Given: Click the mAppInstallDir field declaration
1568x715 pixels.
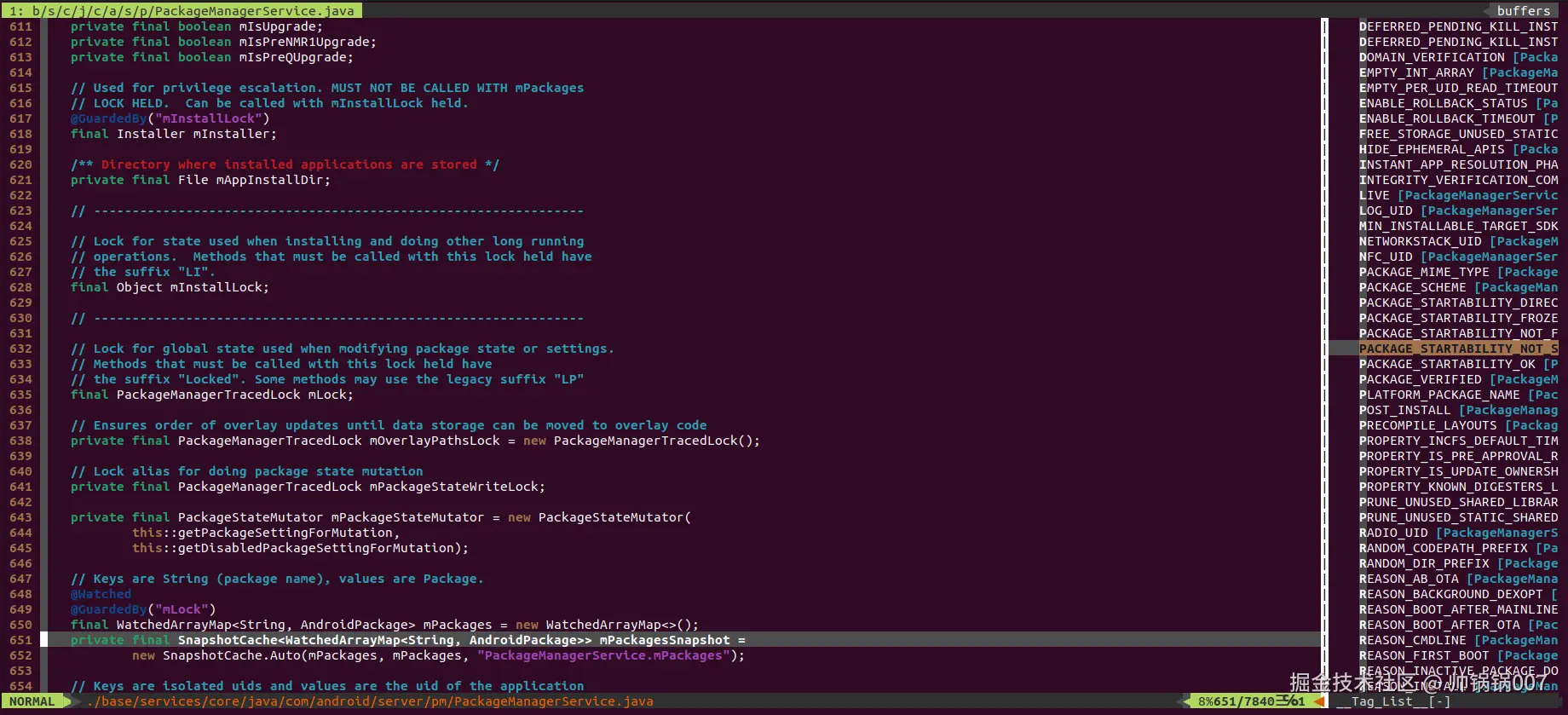Looking at the screenshot, I should [200, 180].
